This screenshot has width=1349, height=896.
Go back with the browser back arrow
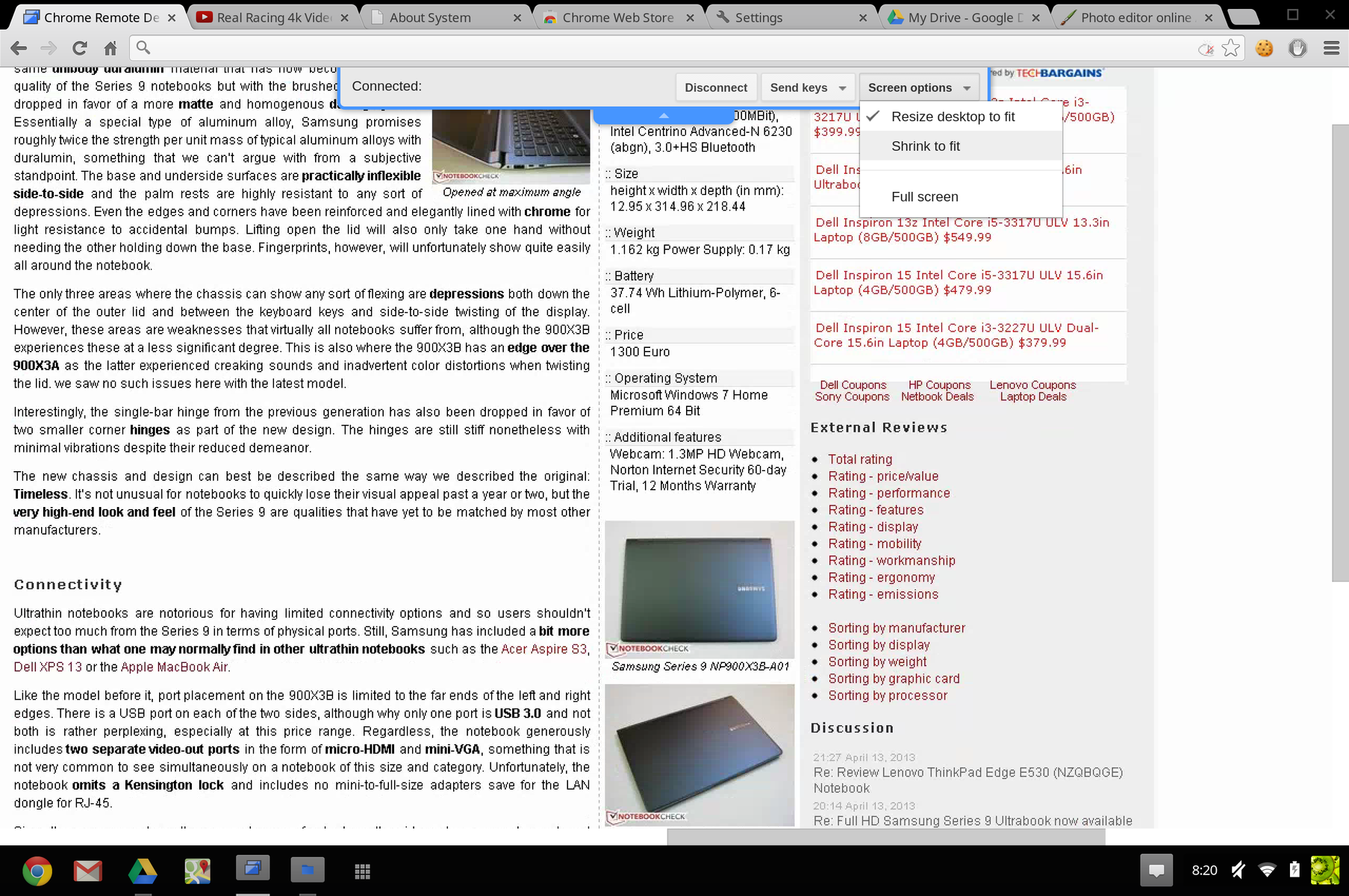[19, 49]
